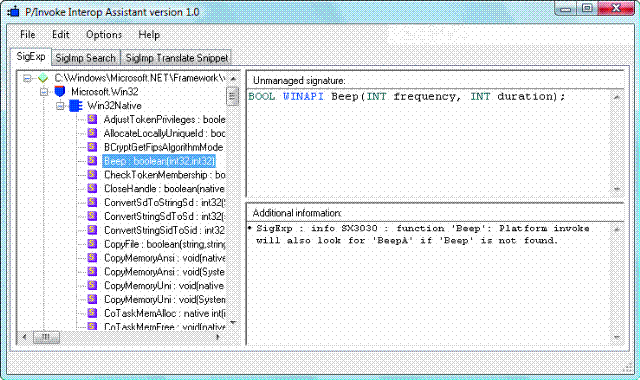Click the ConvertStringSdToSd method icon
640x380 pixels.
coord(92,216)
